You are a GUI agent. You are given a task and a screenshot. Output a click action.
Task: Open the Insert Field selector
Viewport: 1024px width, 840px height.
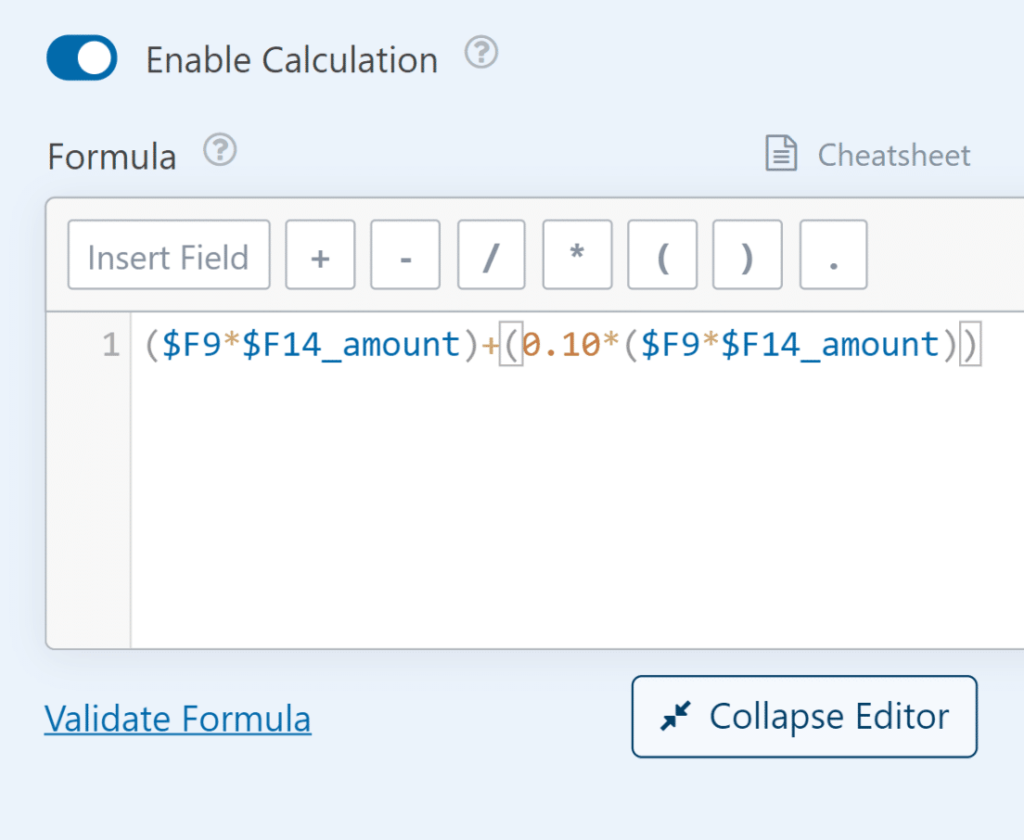[x=168, y=254]
